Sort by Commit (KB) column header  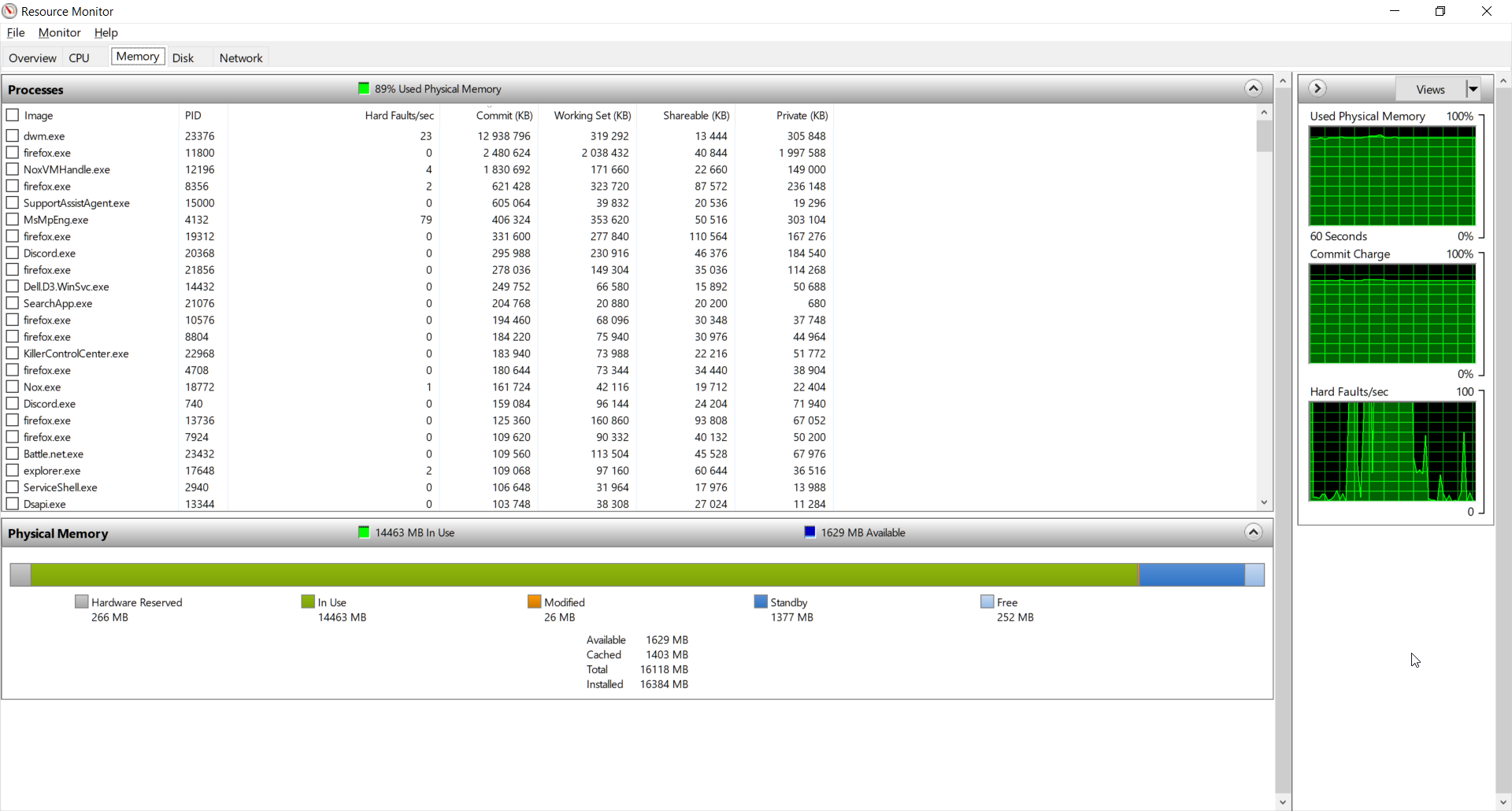[x=504, y=116]
